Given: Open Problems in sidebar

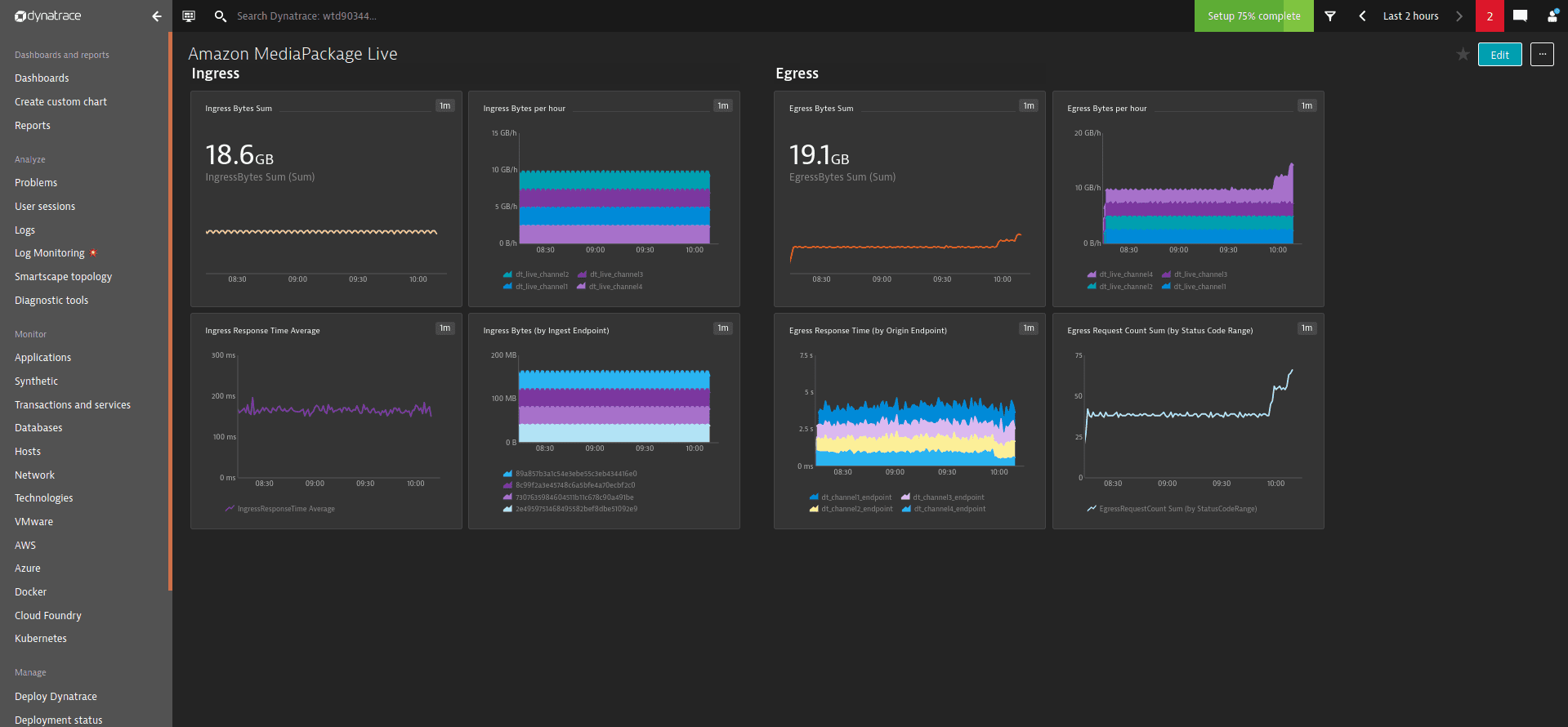Looking at the screenshot, I should tap(36, 183).
